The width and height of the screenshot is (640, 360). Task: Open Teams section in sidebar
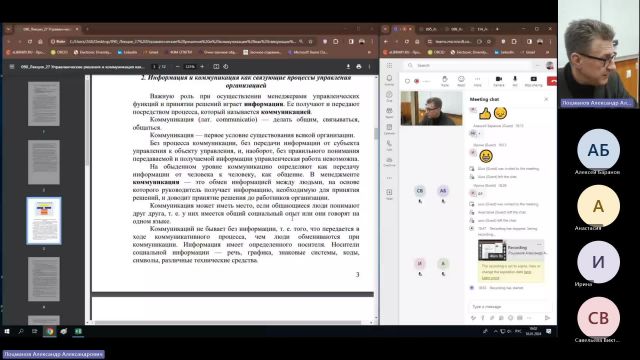[389, 113]
